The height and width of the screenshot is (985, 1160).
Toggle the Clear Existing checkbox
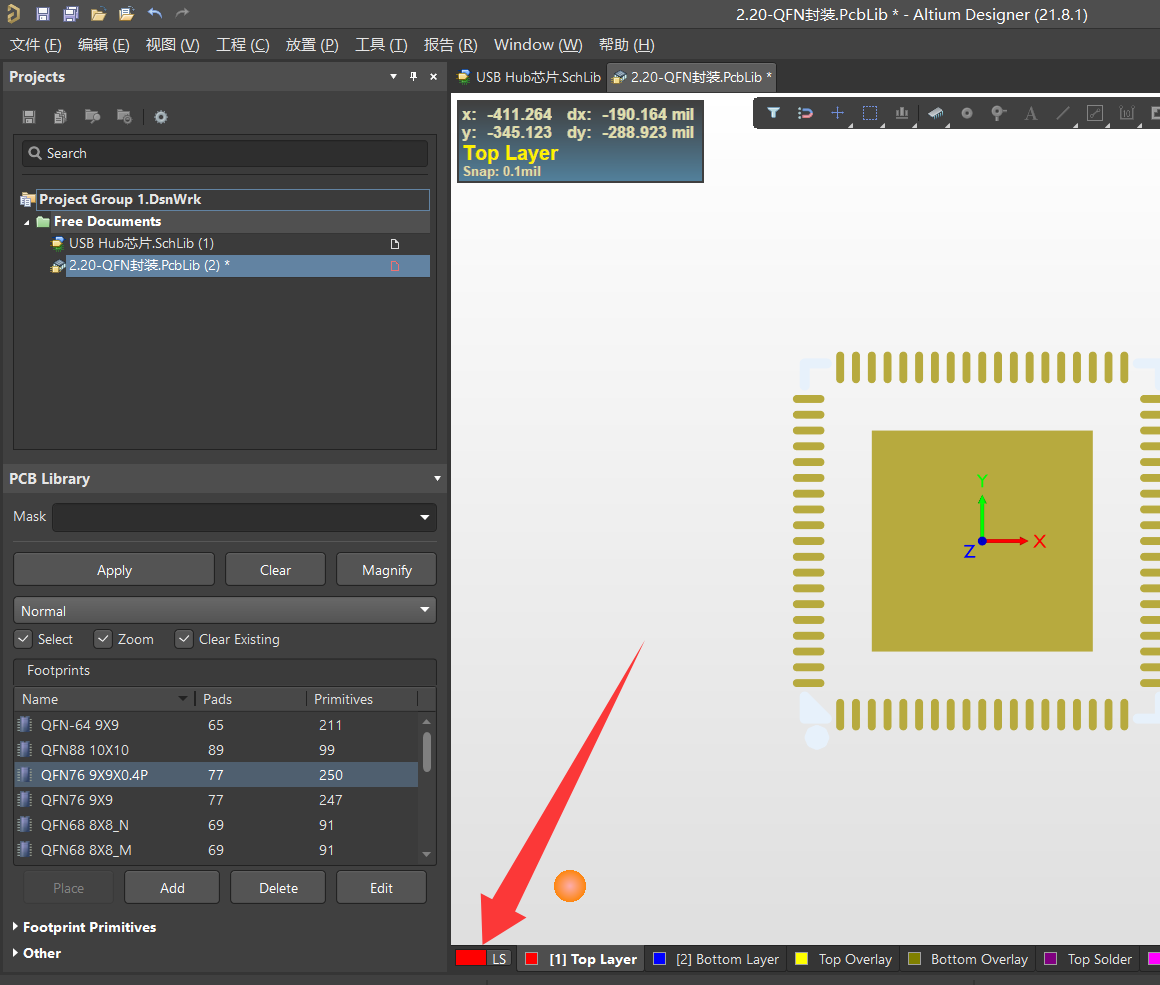(184, 639)
